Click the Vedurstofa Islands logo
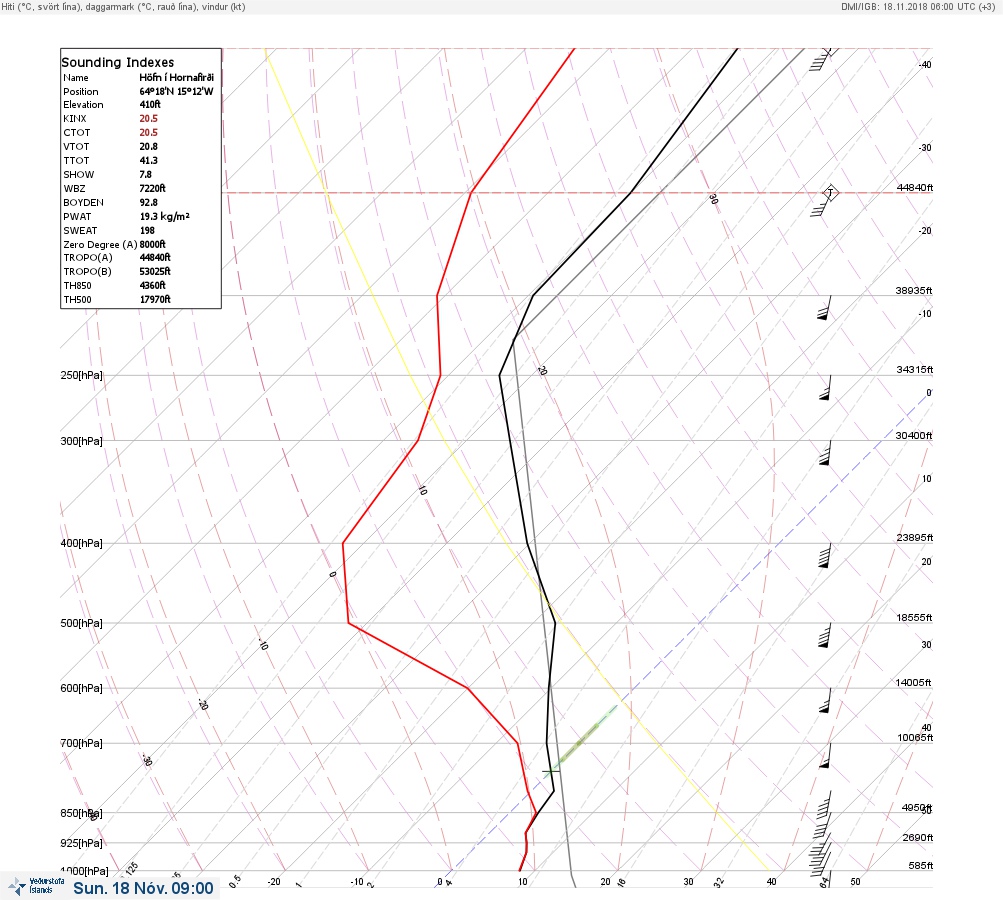 tap(36, 886)
